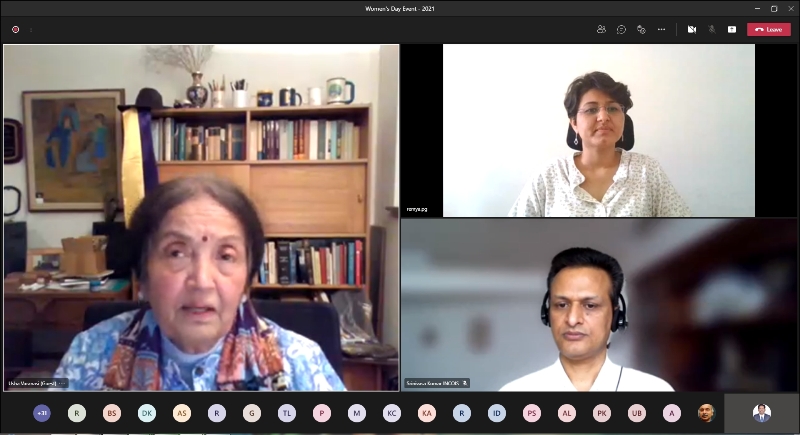This screenshot has width=800, height=435.
Task: Toggle the camera on
Action: pos(691,29)
